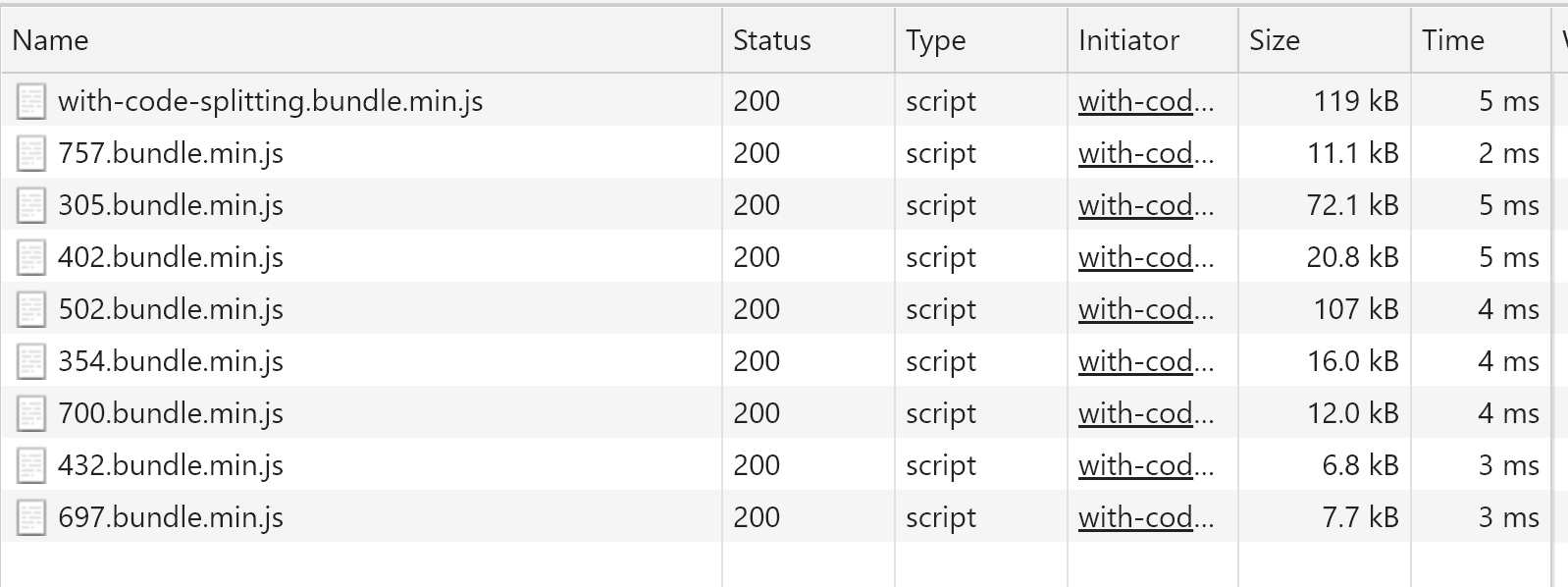Open initiator link for 502.bundle.min.js row
This screenshot has width=1568, height=587.
click(1146, 309)
